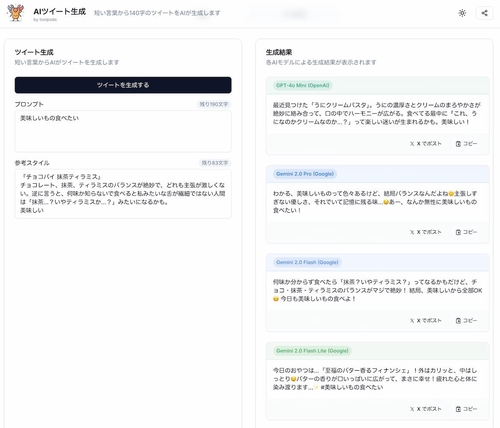Image resolution: width=500 pixels, height=428 pixels.
Task: Open the share icon button
Action: (484, 13)
